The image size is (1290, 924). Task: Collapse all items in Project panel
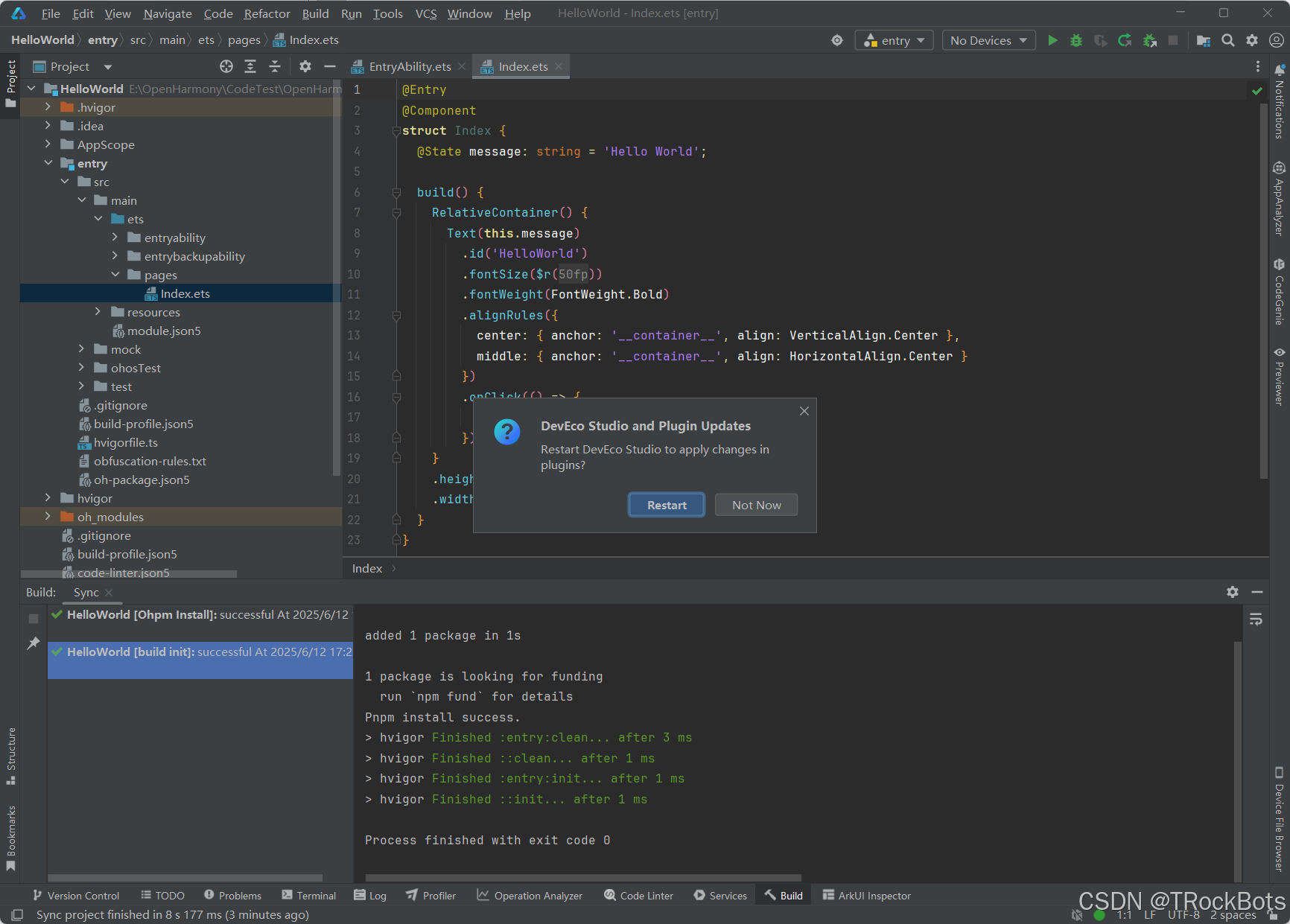(275, 66)
